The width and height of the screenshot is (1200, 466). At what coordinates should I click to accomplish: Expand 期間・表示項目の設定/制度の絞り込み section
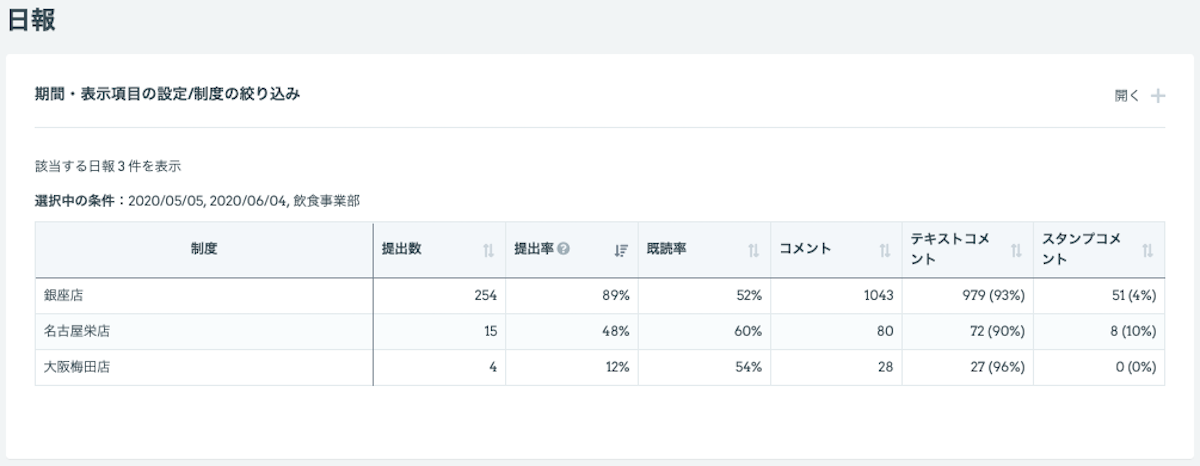point(168,95)
